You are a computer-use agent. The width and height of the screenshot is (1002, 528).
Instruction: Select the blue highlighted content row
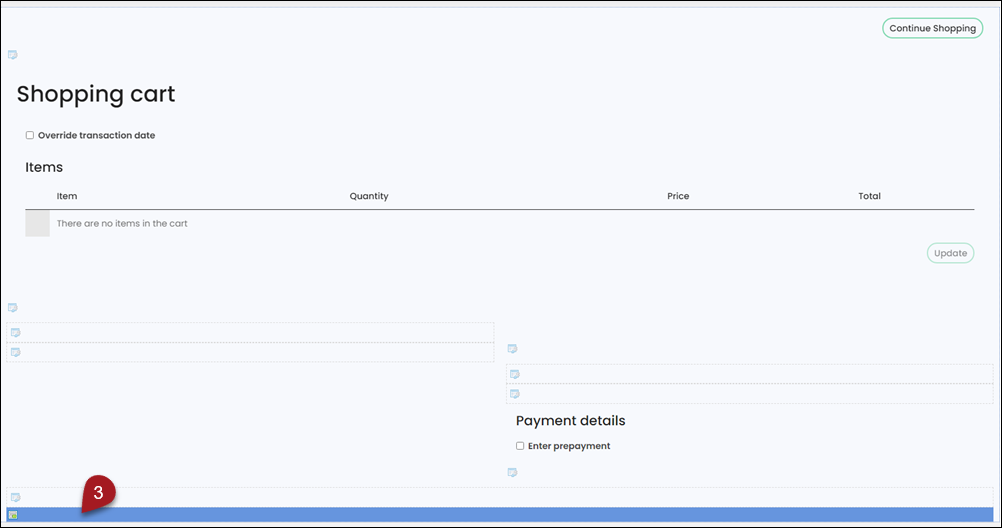tap(500, 515)
